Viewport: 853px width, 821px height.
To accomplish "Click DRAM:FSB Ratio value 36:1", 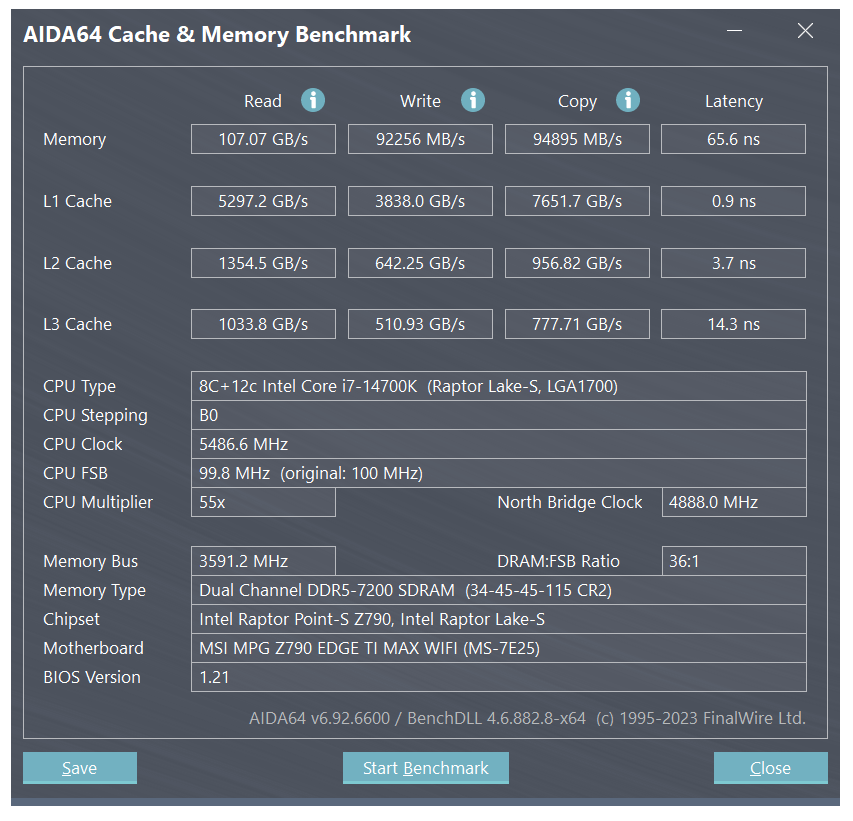I will pyautogui.click(x=734, y=561).
